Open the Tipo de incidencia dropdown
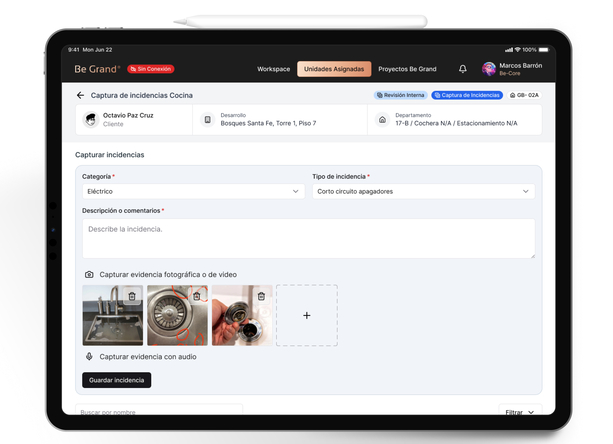613x444 pixels. 423,191
